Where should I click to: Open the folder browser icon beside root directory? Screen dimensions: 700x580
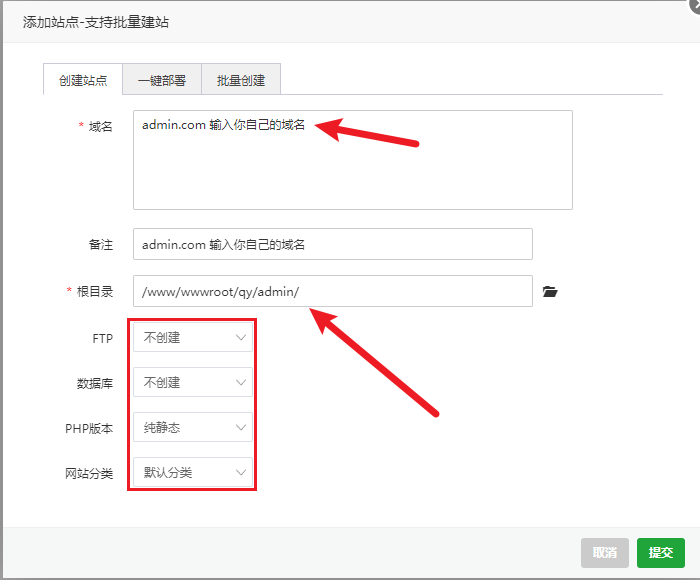click(549, 292)
